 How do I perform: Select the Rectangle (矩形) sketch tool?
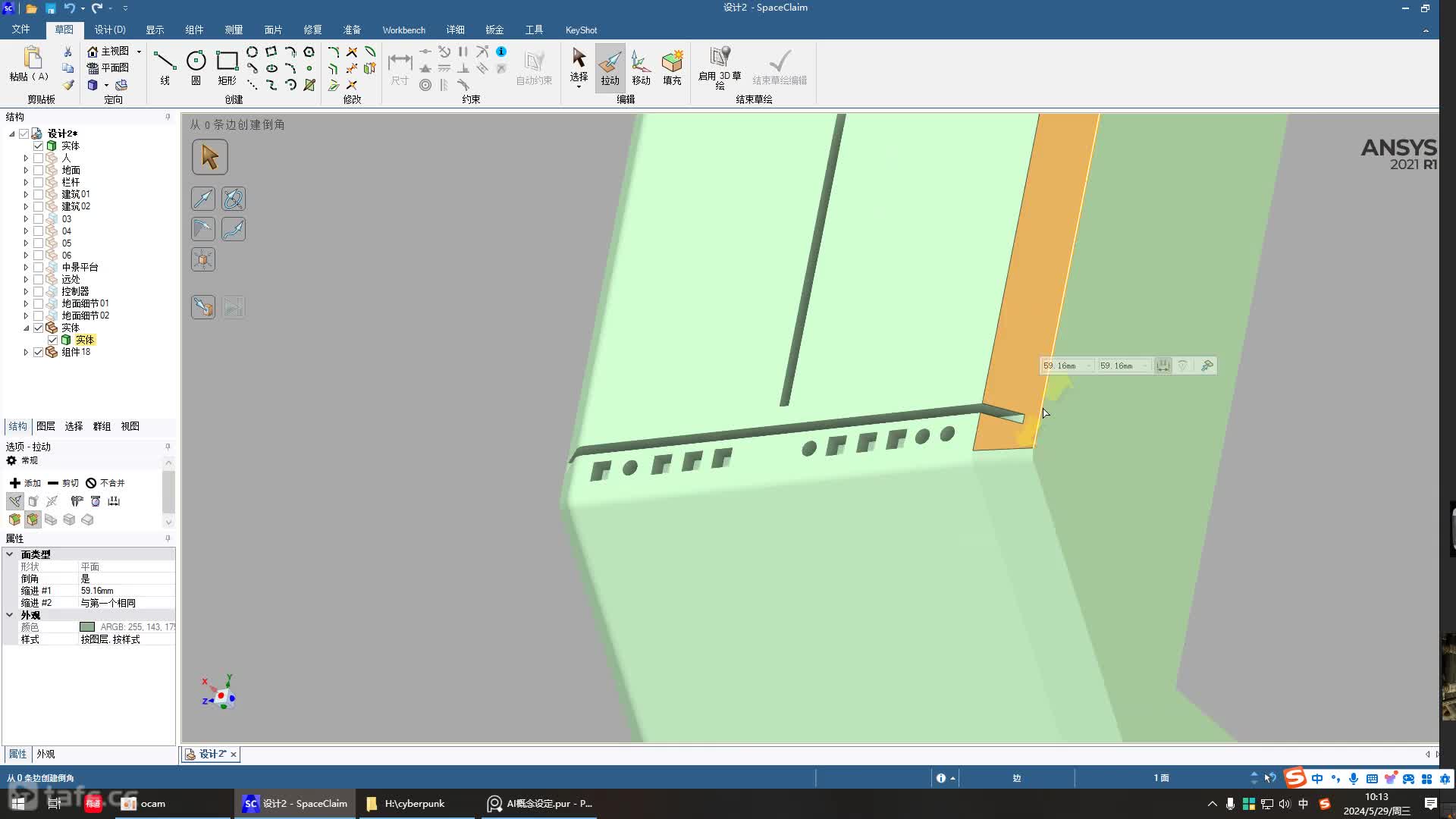point(227,67)
